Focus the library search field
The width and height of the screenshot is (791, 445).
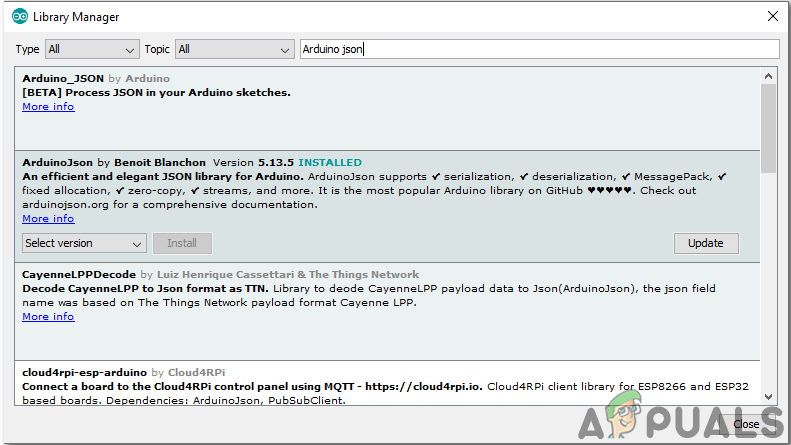(540, 49)
